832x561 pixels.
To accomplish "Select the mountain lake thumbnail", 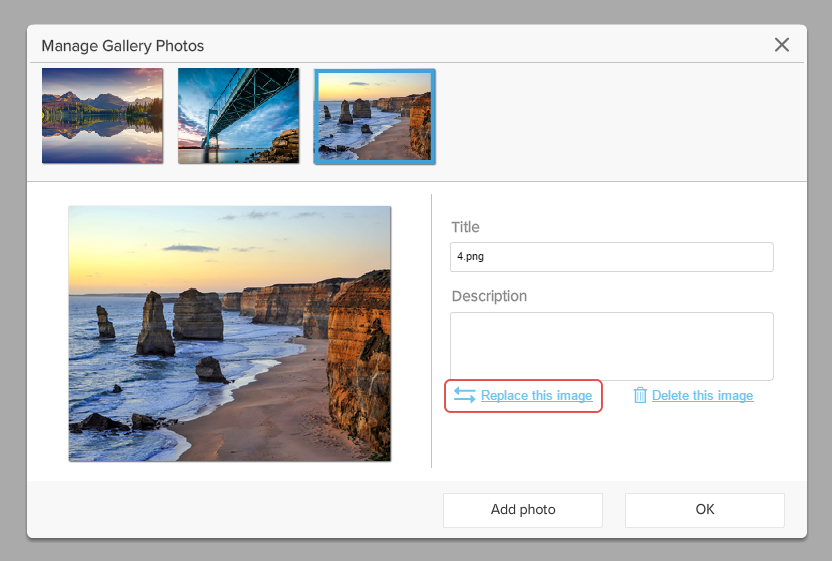I will pyautogui.click(x=102, y=115).
